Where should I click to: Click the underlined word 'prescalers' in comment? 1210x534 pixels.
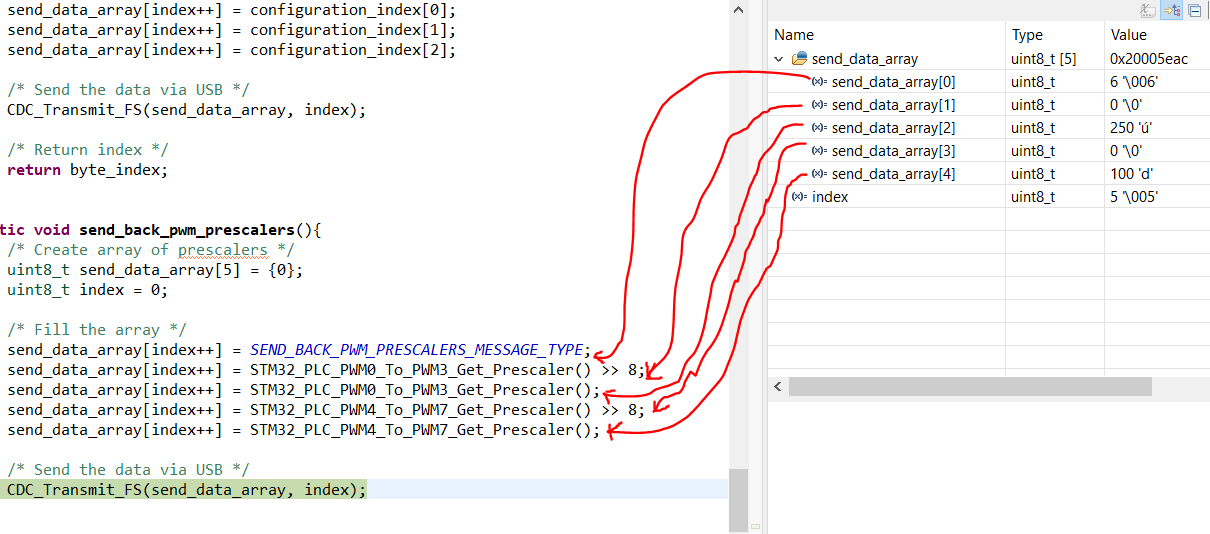pyautogui.click(x=223, y=250)
